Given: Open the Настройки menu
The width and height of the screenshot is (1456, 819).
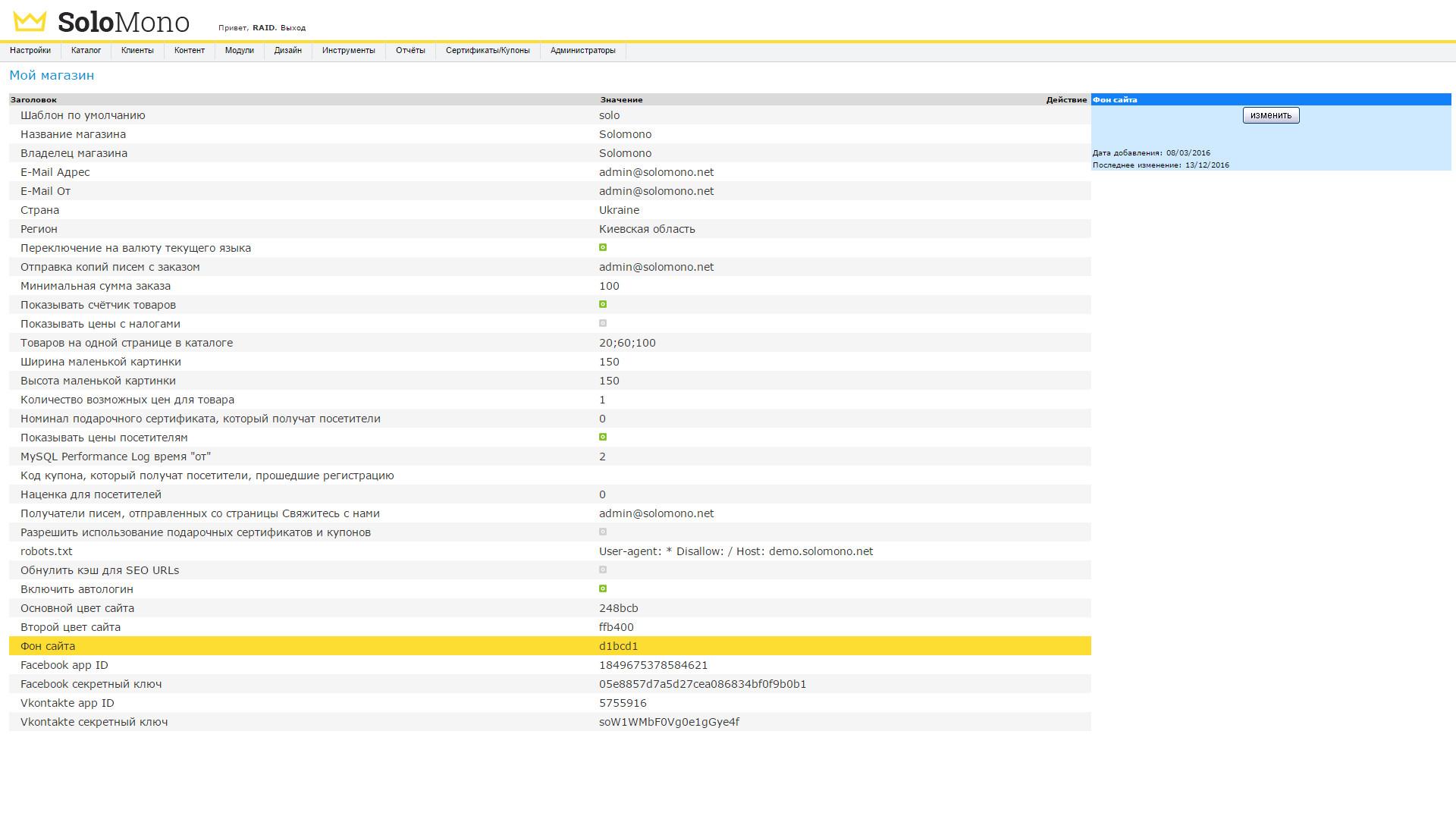Looking at the screenshot, I should (x=30, y=51).
